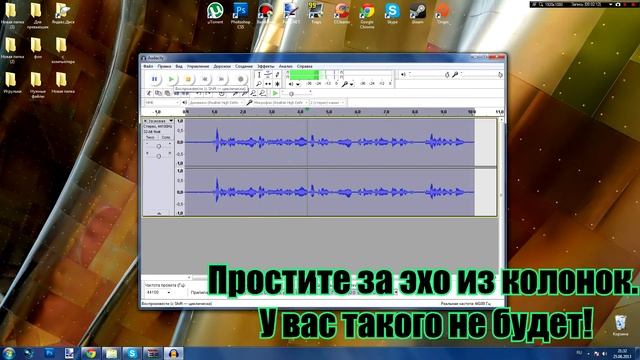This screenshot has width=640, height=360.
Task: Open the Дорожки menu
Action: (222, 66)
